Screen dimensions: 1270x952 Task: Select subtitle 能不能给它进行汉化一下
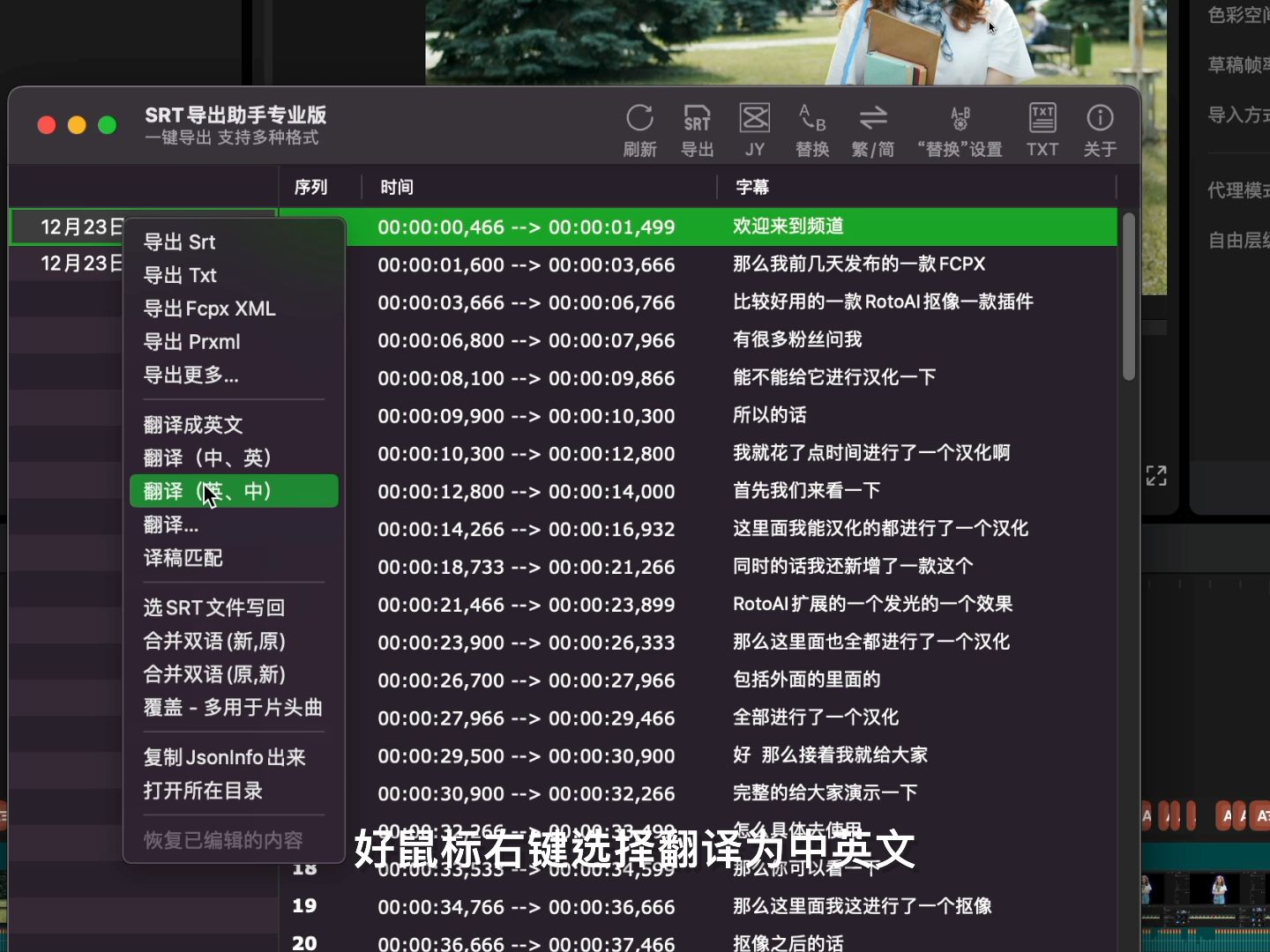[x=834, y=378]
